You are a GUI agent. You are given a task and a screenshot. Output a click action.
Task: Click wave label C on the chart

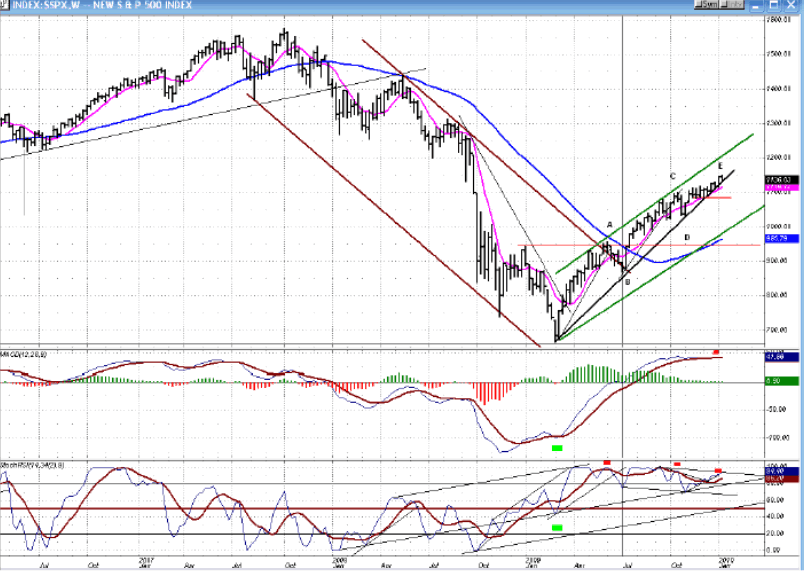pos(671,176)
